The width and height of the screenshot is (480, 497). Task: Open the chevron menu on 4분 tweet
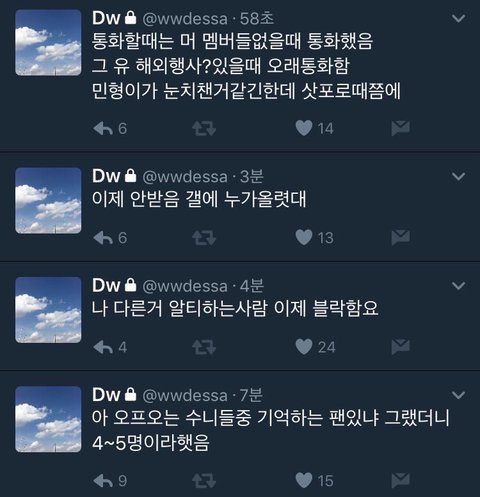point(459,286)
